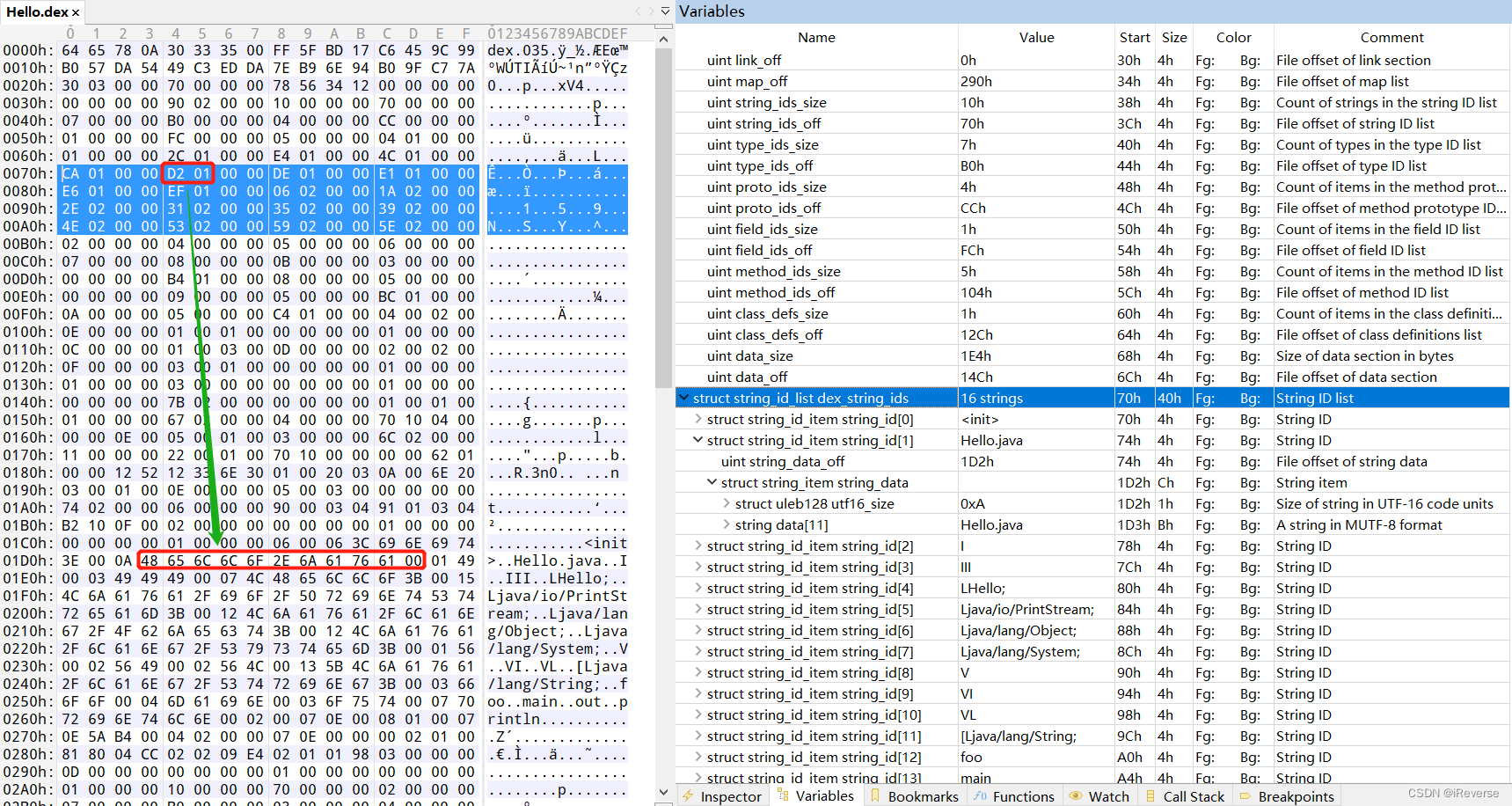Expand struct string_id[12] row

[698, 757]
